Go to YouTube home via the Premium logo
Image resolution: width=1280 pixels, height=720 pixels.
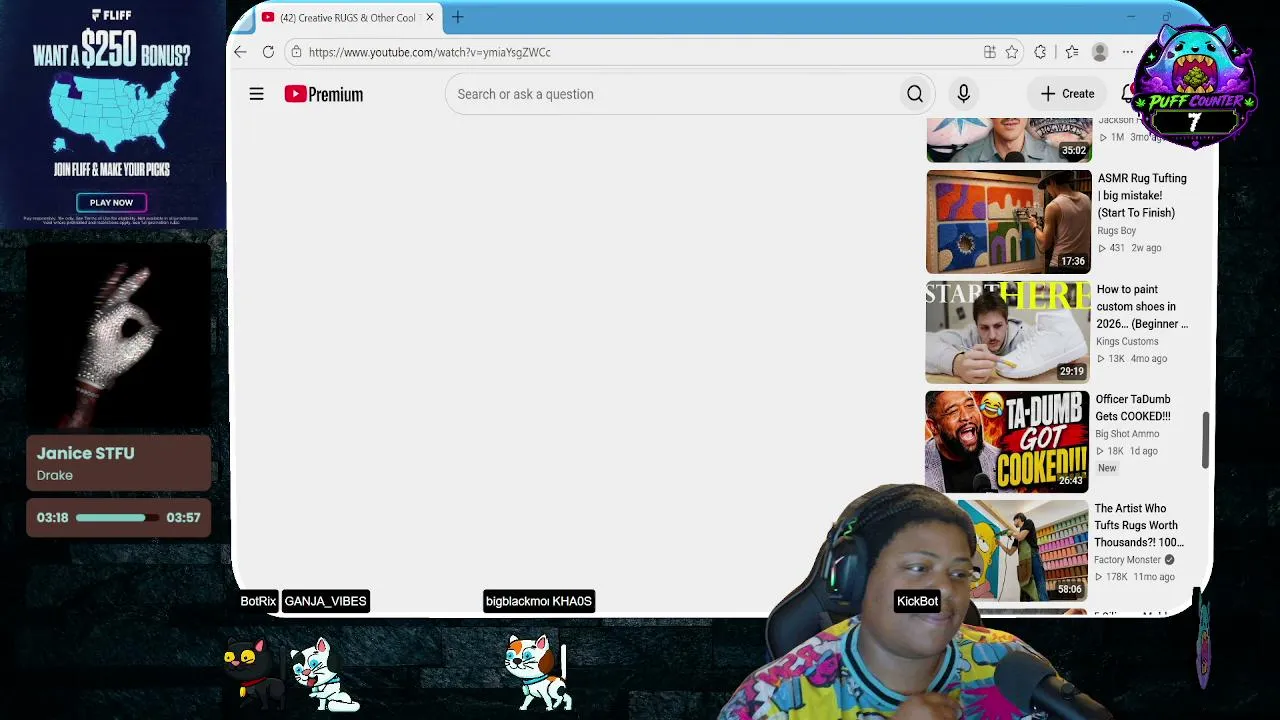tap(323, 94)
